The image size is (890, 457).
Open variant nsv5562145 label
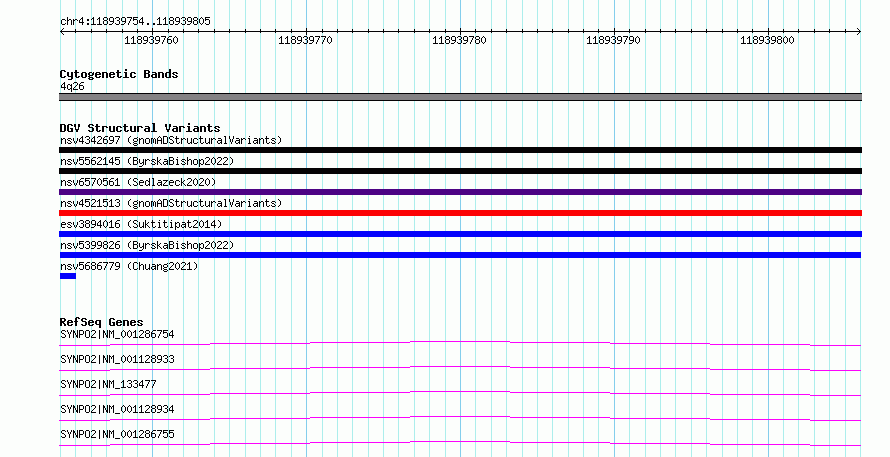[x=147, y=161]
